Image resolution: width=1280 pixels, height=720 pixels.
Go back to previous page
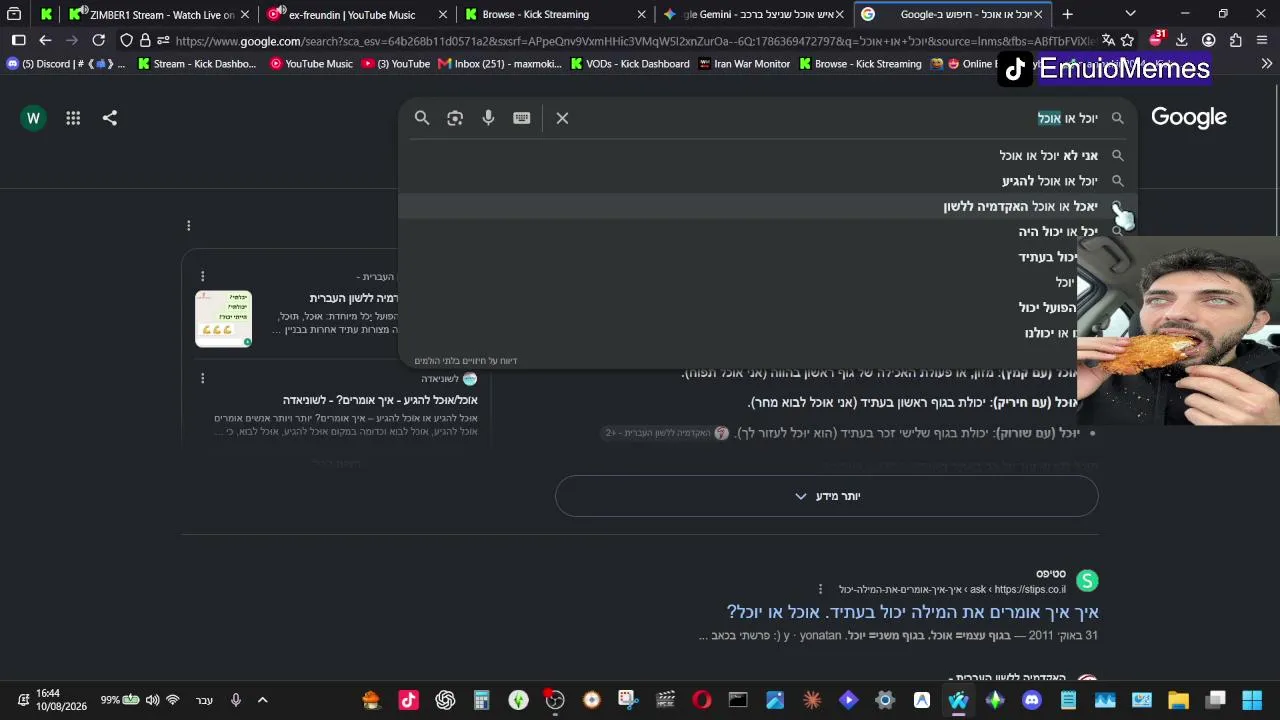[x=45, y=40]
